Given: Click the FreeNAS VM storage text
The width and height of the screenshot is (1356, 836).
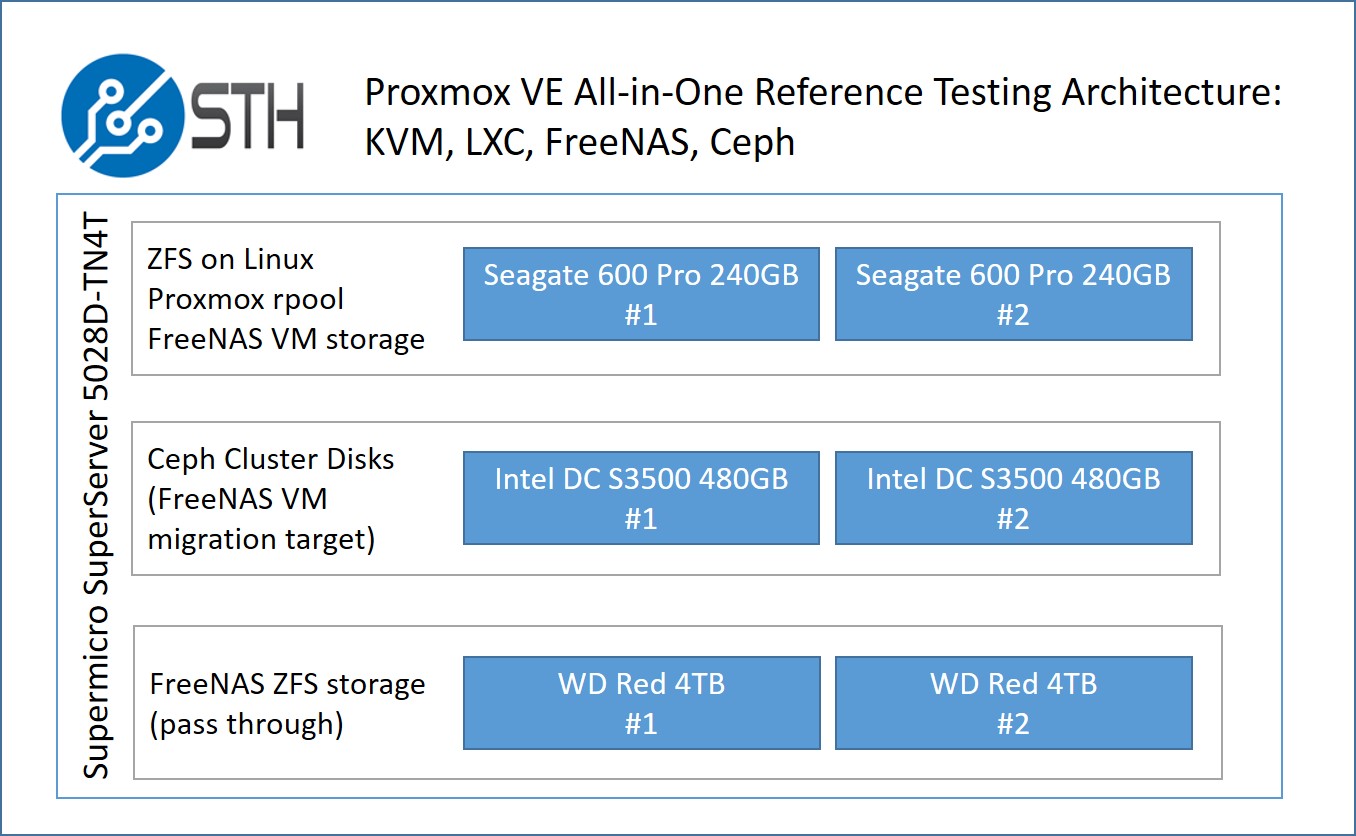Looking at the screenshot, I should tap(286, 339).
